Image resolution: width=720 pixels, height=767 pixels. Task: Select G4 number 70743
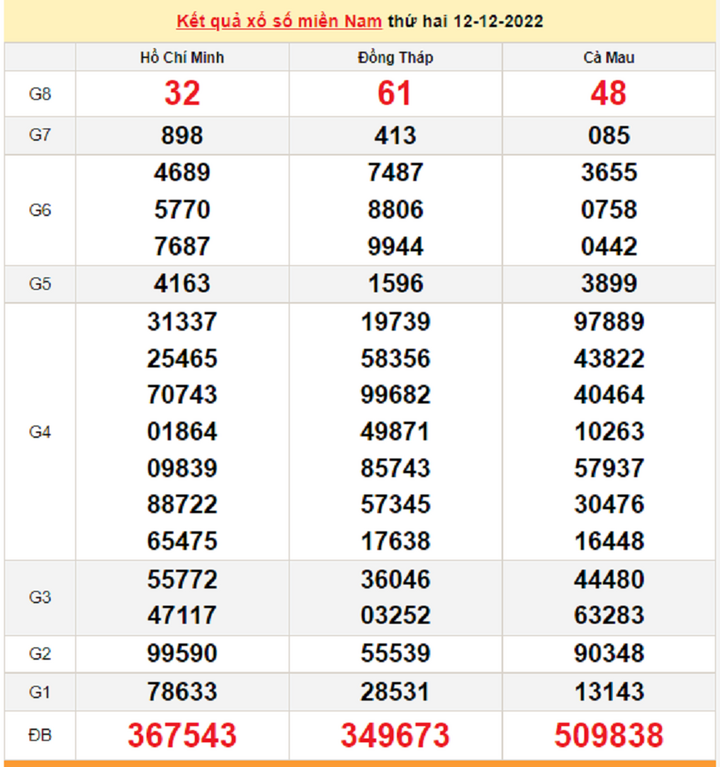182,395
